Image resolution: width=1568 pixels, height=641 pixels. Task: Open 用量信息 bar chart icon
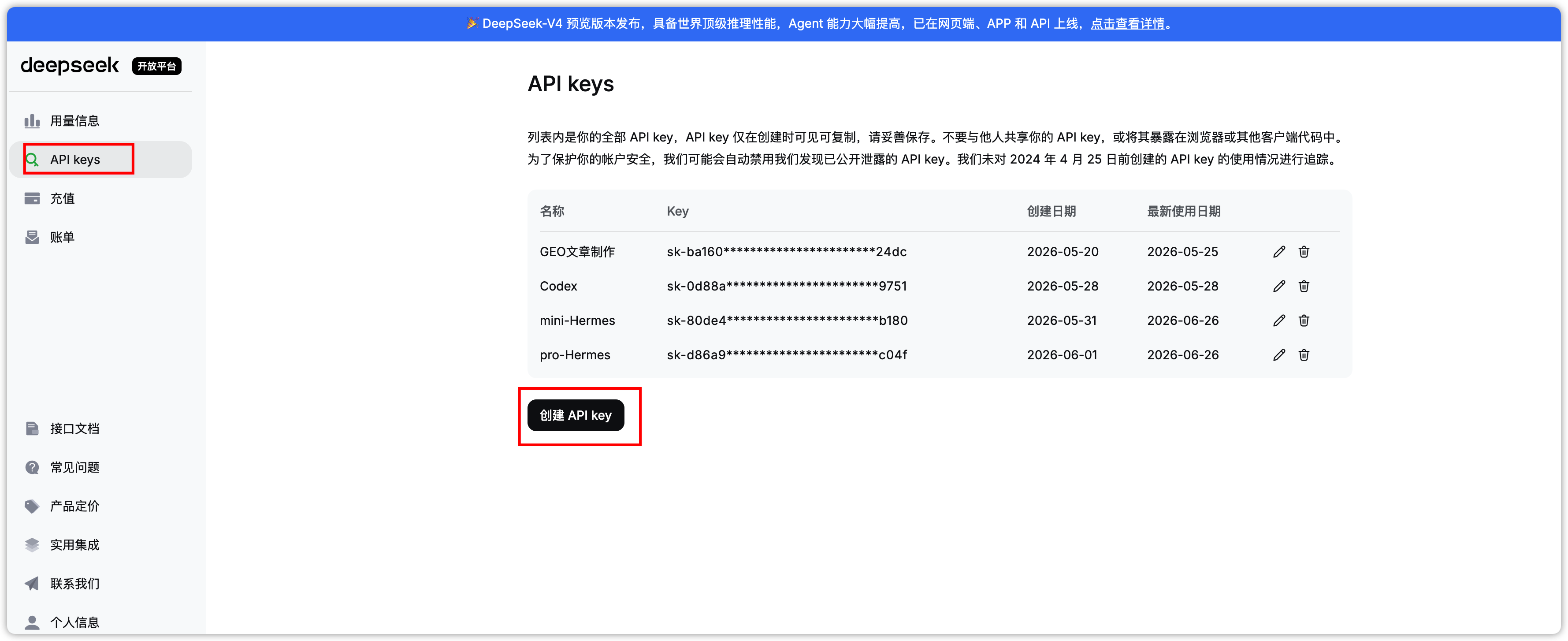tap(32, 120)
